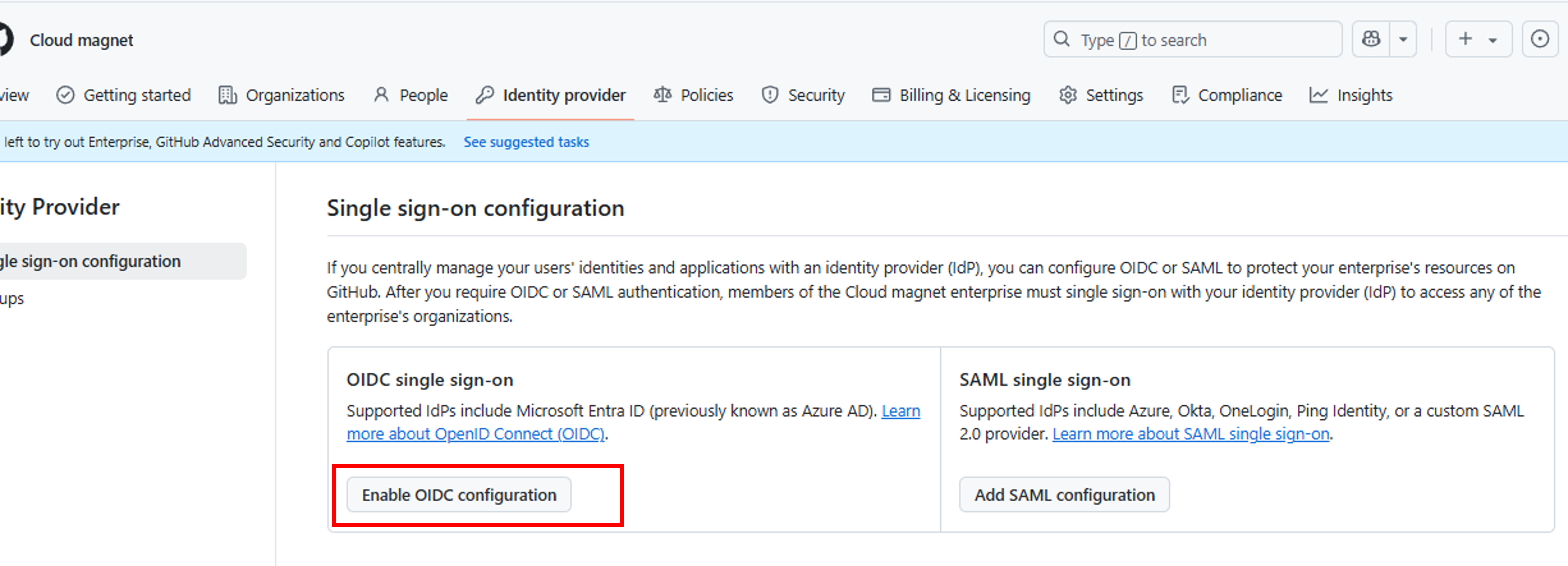
Task: Click Enable OIDC configuration button
Action: pyautogui.click(x=459, y=494)
